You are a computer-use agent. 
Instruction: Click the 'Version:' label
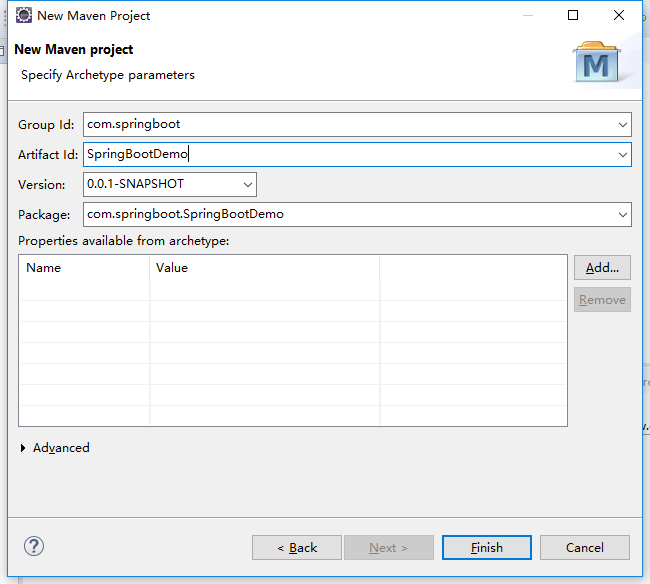coord(41,184)
